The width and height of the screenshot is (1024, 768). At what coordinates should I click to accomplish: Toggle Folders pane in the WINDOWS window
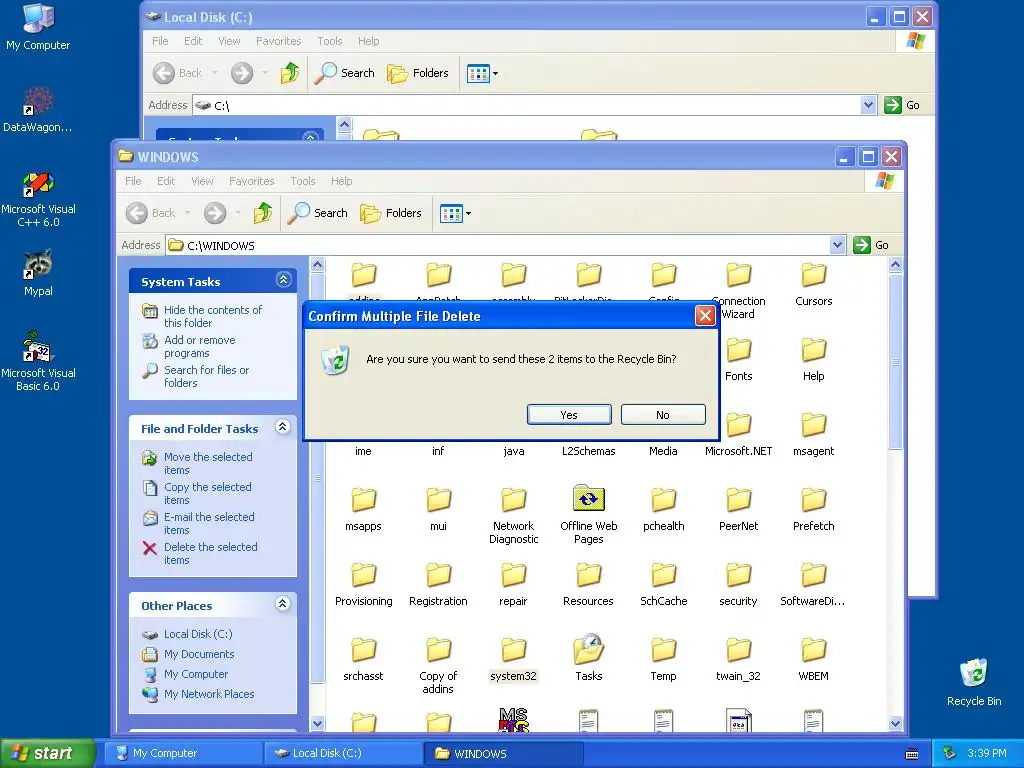[391, 213]
